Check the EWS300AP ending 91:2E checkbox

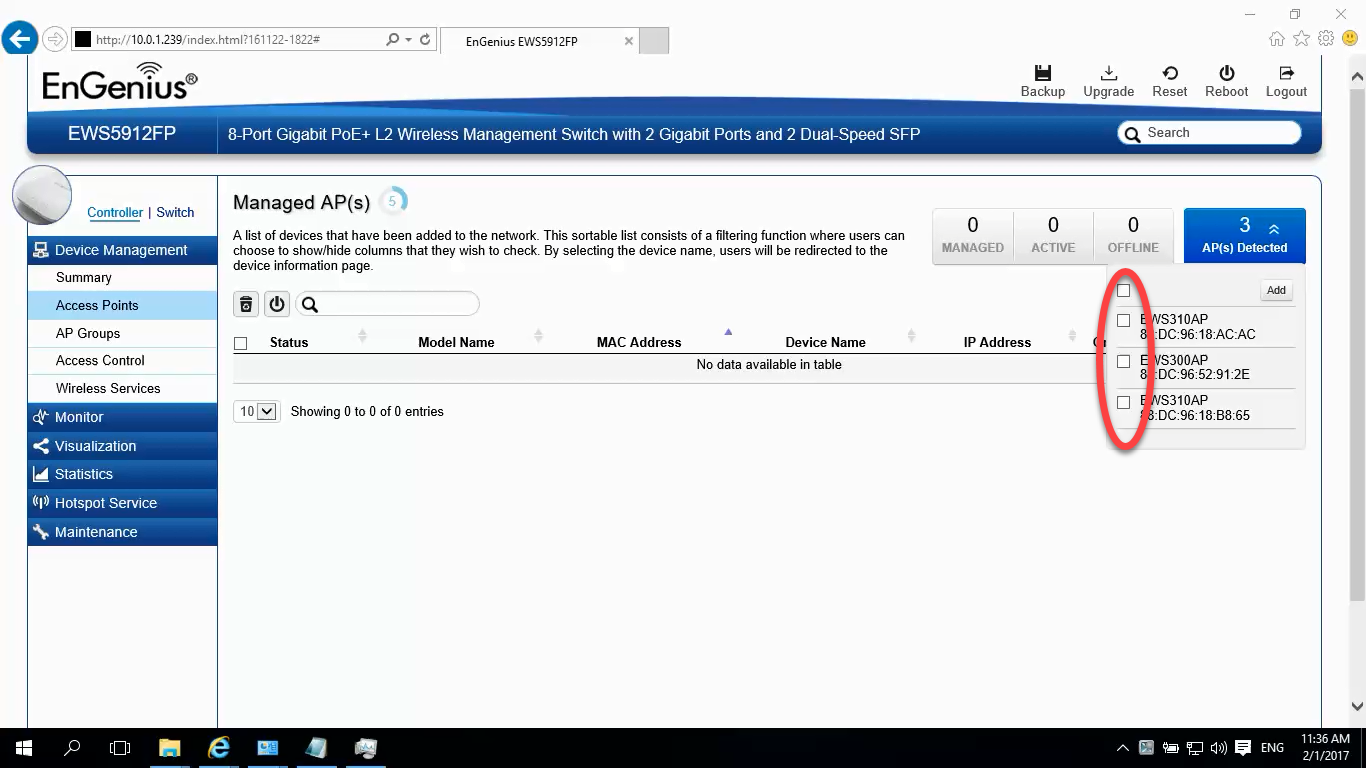pos(1123,361)
